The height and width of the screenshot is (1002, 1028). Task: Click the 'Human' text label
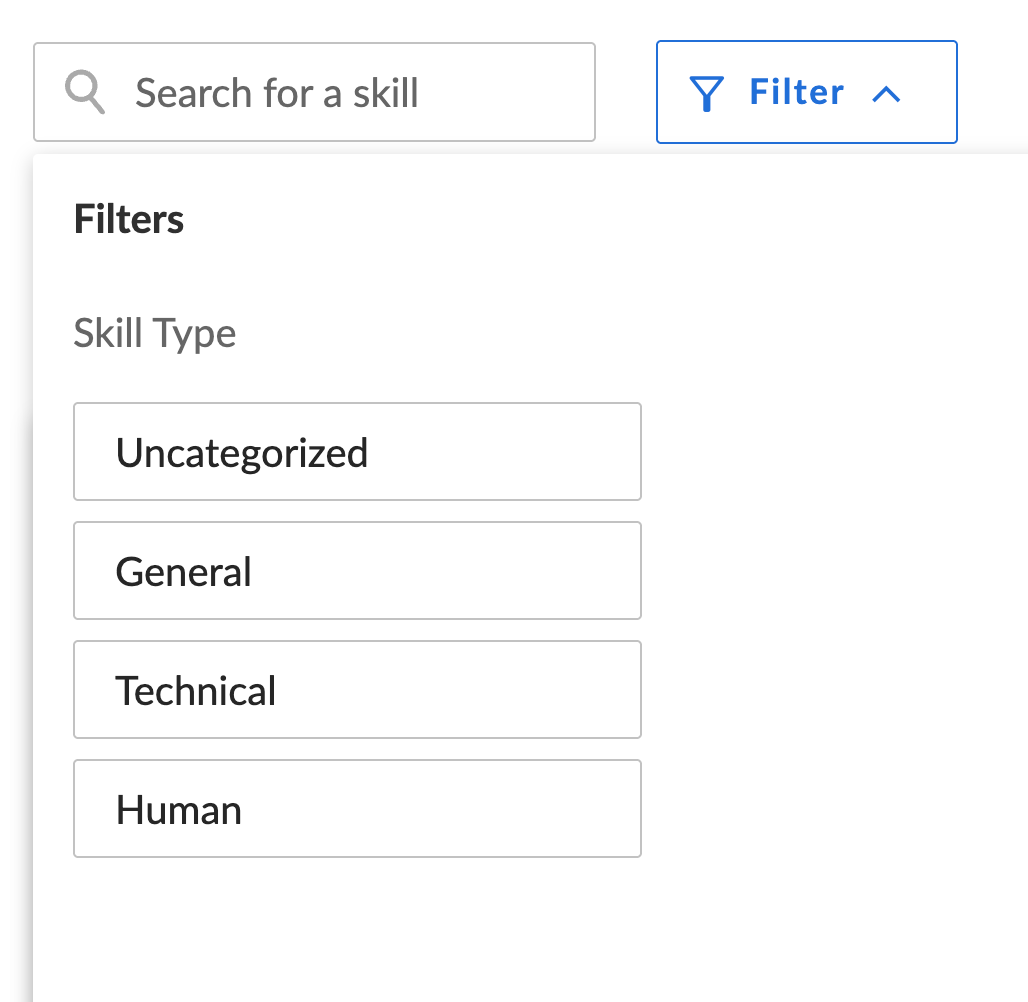pyautogui.click(x=179, y=810)
